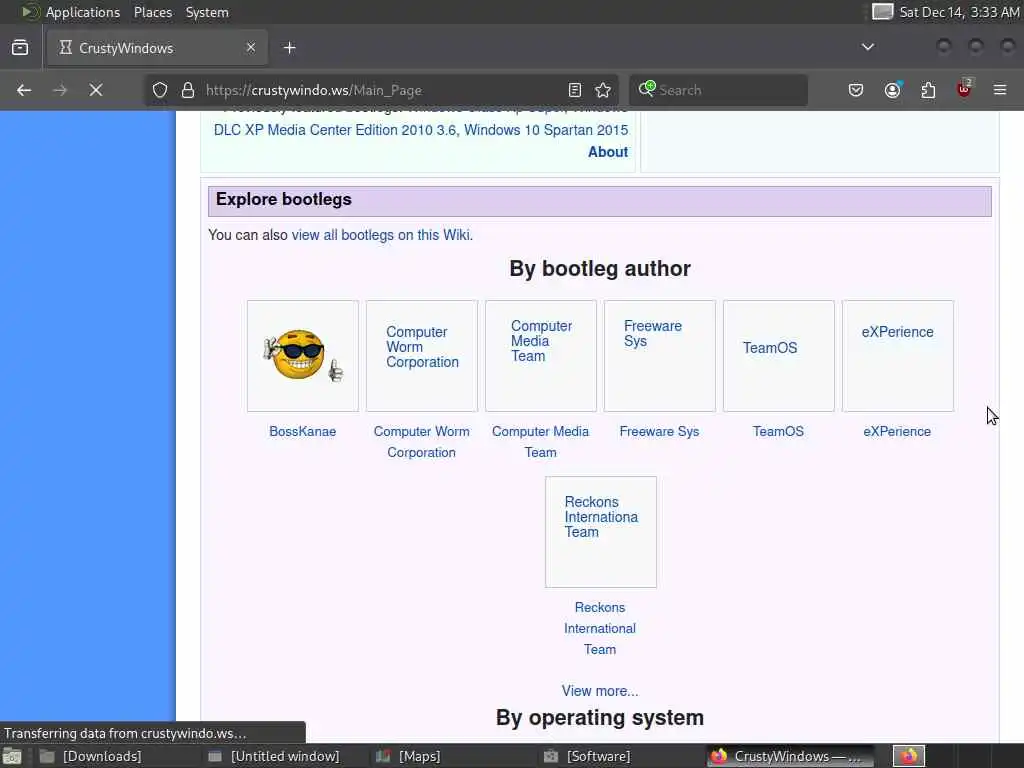1024x768 pixels.
Task: Open the Places menu
Action: point(153,12)
